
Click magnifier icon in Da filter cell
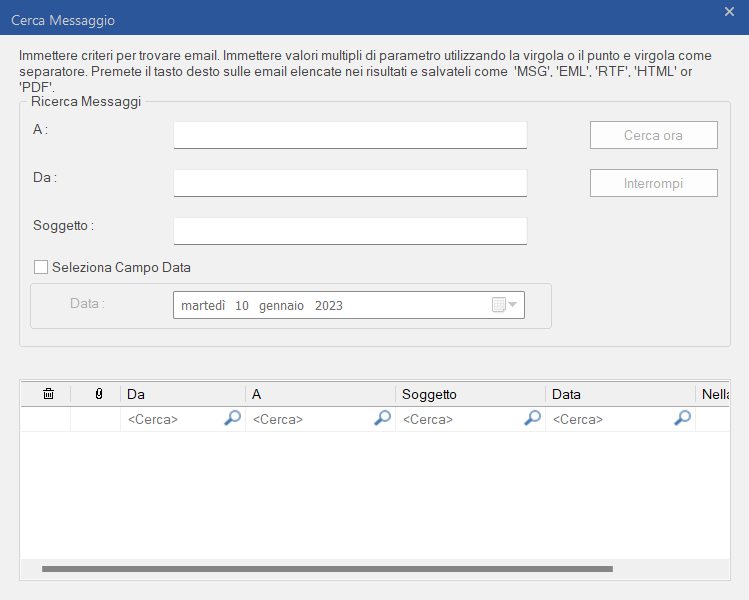click(x=232, y=419)
